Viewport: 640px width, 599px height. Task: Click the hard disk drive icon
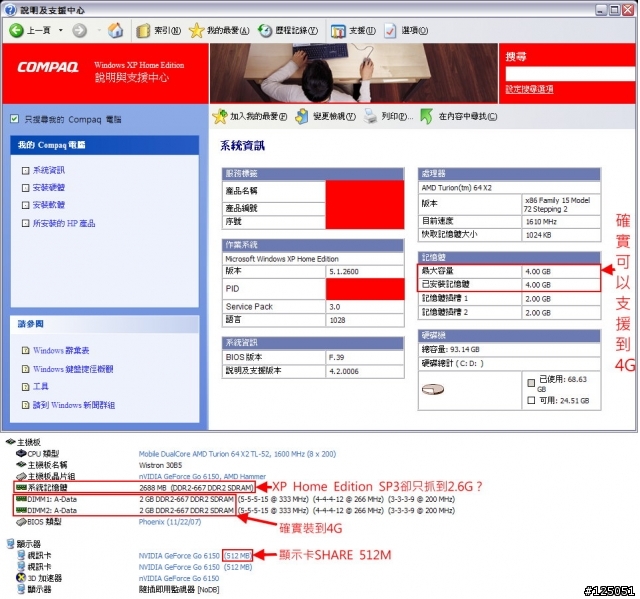[433, 389]
